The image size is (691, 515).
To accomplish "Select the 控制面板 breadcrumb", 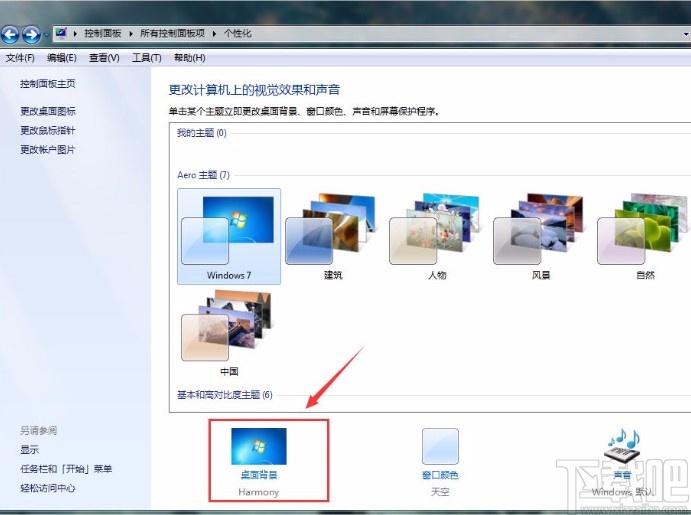I will (x=103, y=33).
